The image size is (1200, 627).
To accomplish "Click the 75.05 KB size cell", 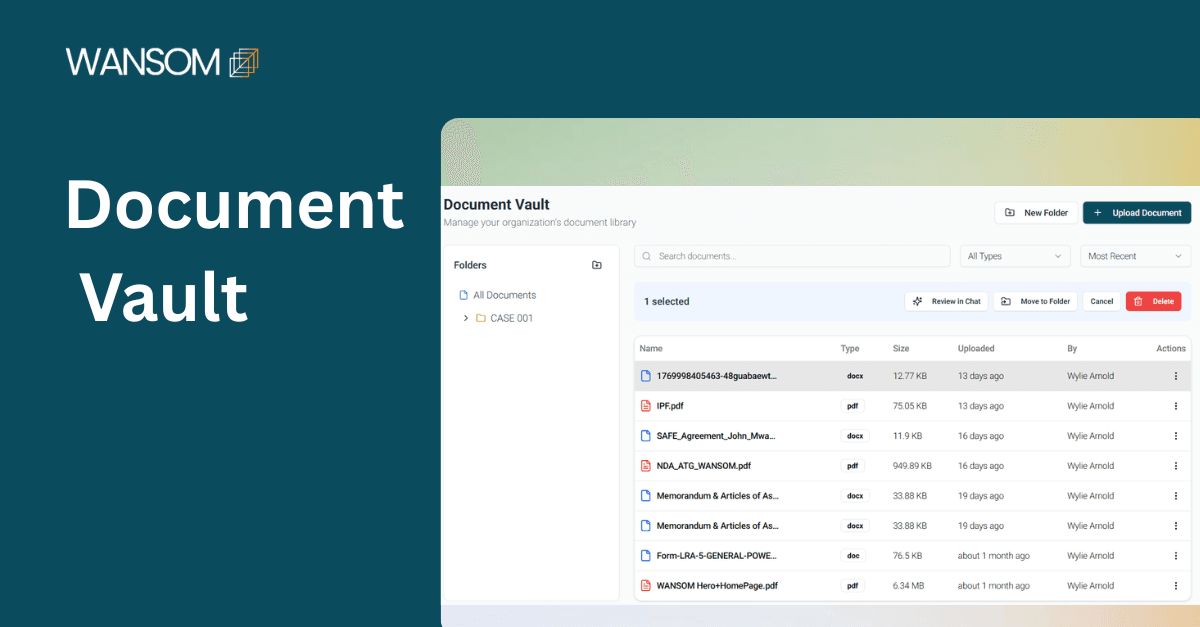I will pos(910,406).
